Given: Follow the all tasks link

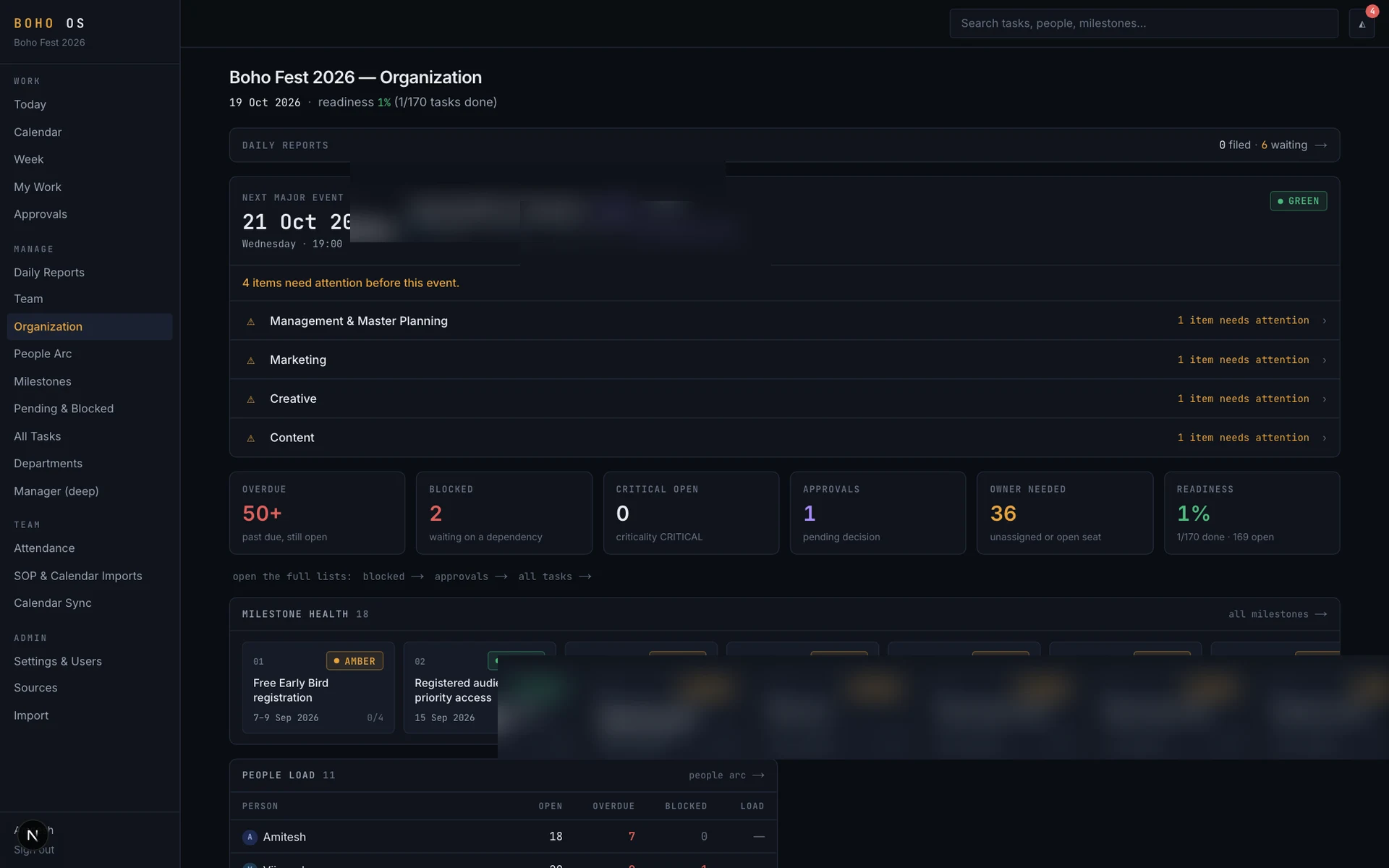Looking at the screenshot, I should pyautogui.click(x=554, y=576).
